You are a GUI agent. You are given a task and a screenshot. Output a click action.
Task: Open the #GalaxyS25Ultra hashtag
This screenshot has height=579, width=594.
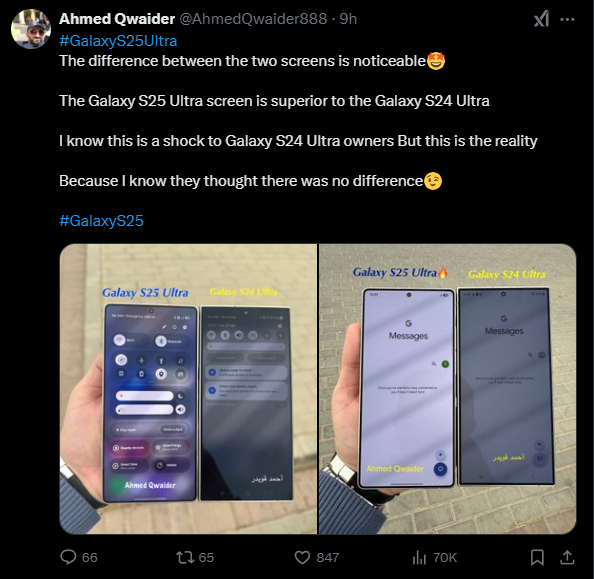pos(118,41)
